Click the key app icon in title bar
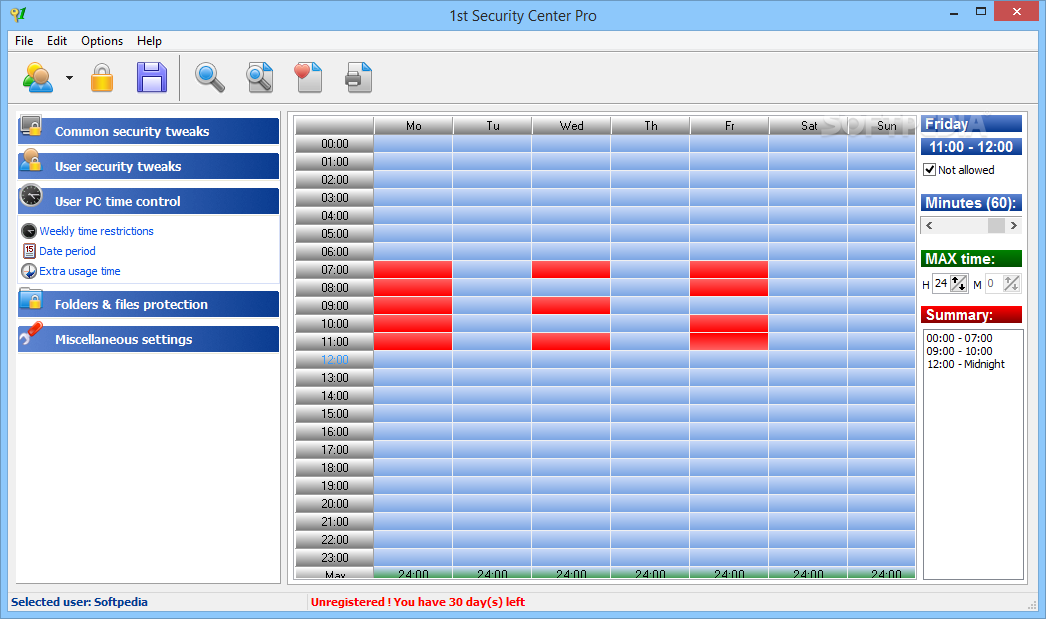The width and height of the screenshot is (1046, 619). [x=19, y=14]
